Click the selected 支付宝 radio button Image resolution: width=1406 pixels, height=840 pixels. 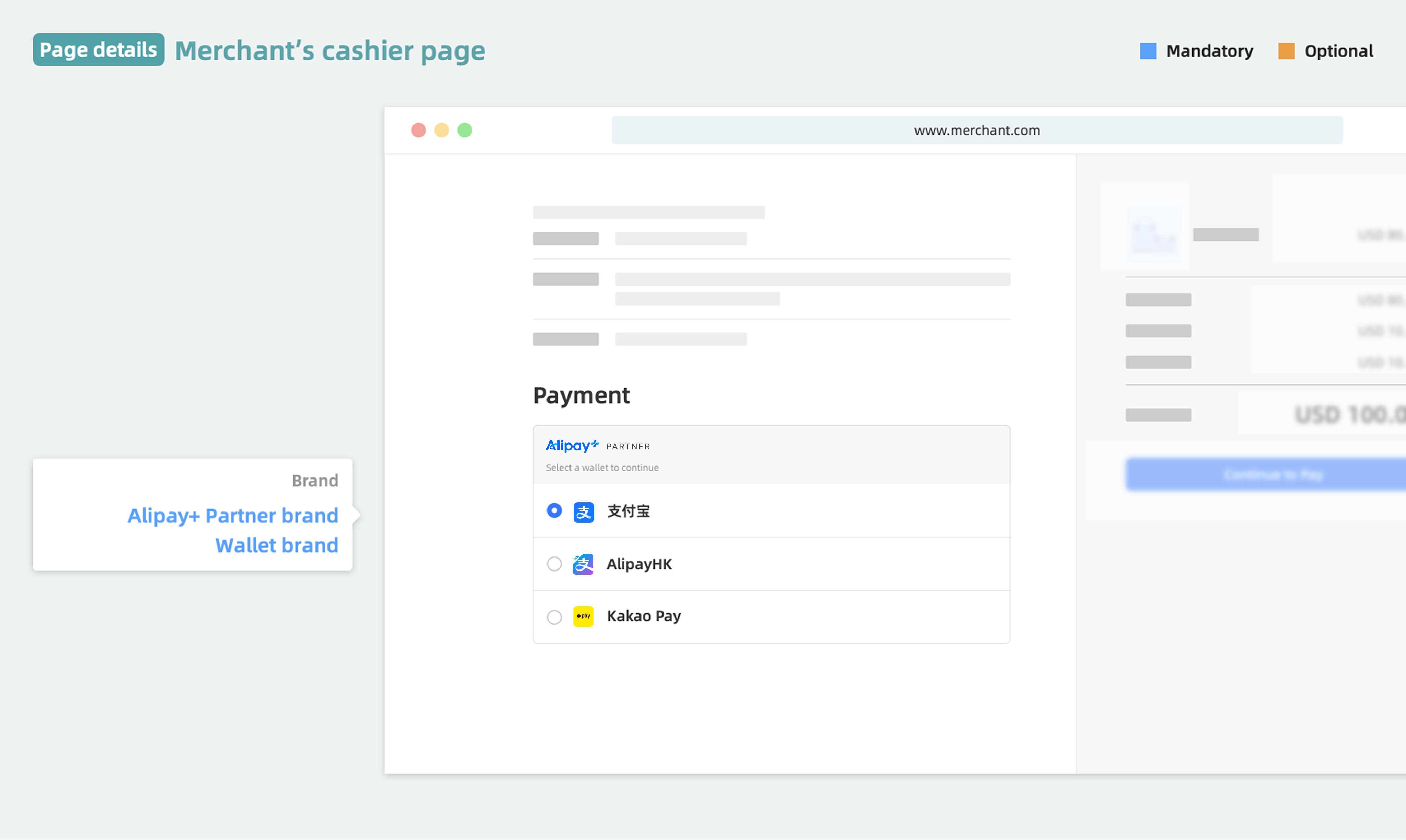click(554, 510)
